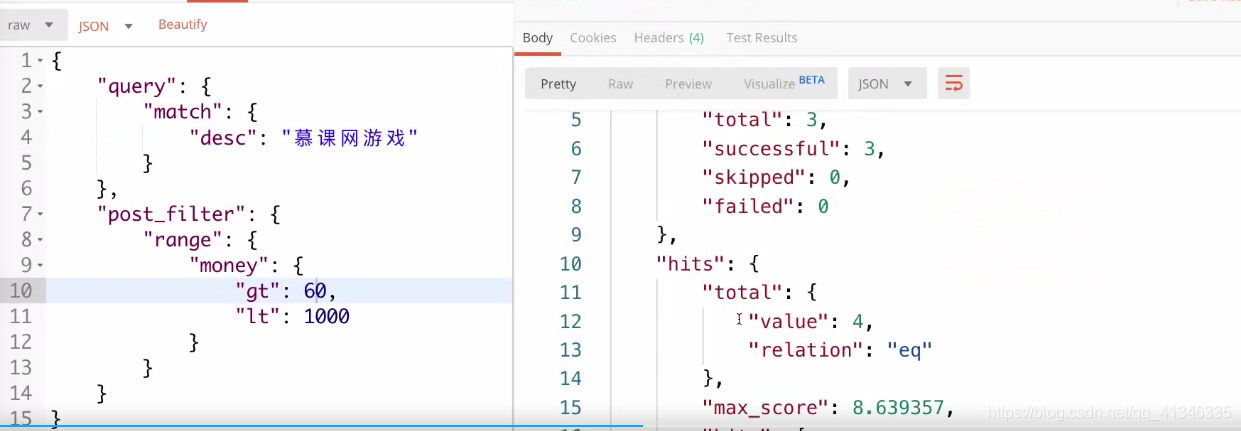Collapse the "query" block on line 2
The image size is (1241, 431).
tap(40, 87)
